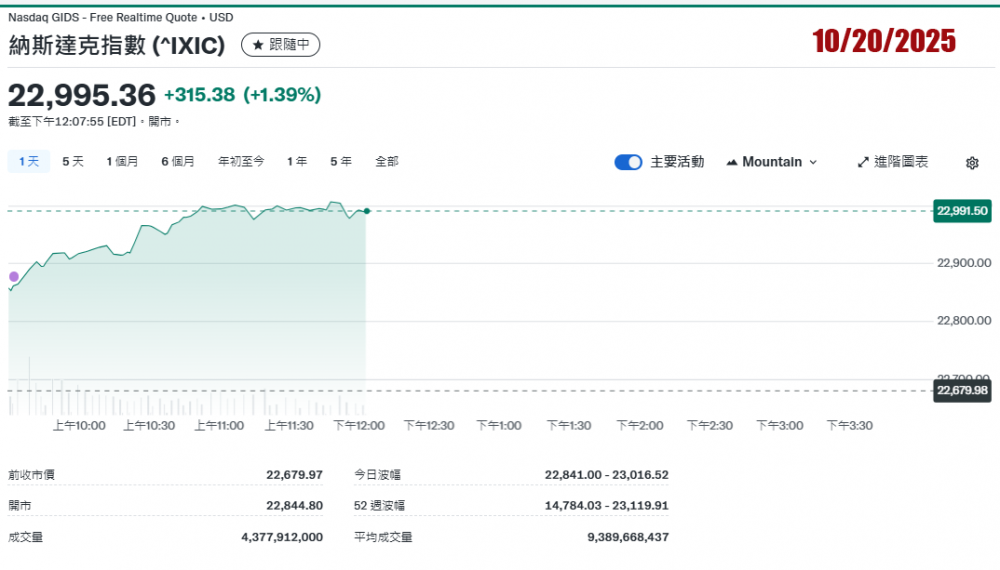Image resolution: width=1000 pixels, height=570 pixels.
Task: Expand the Mountain chart style dropdown
Action: pyautogui.click(x=812, y=162)
